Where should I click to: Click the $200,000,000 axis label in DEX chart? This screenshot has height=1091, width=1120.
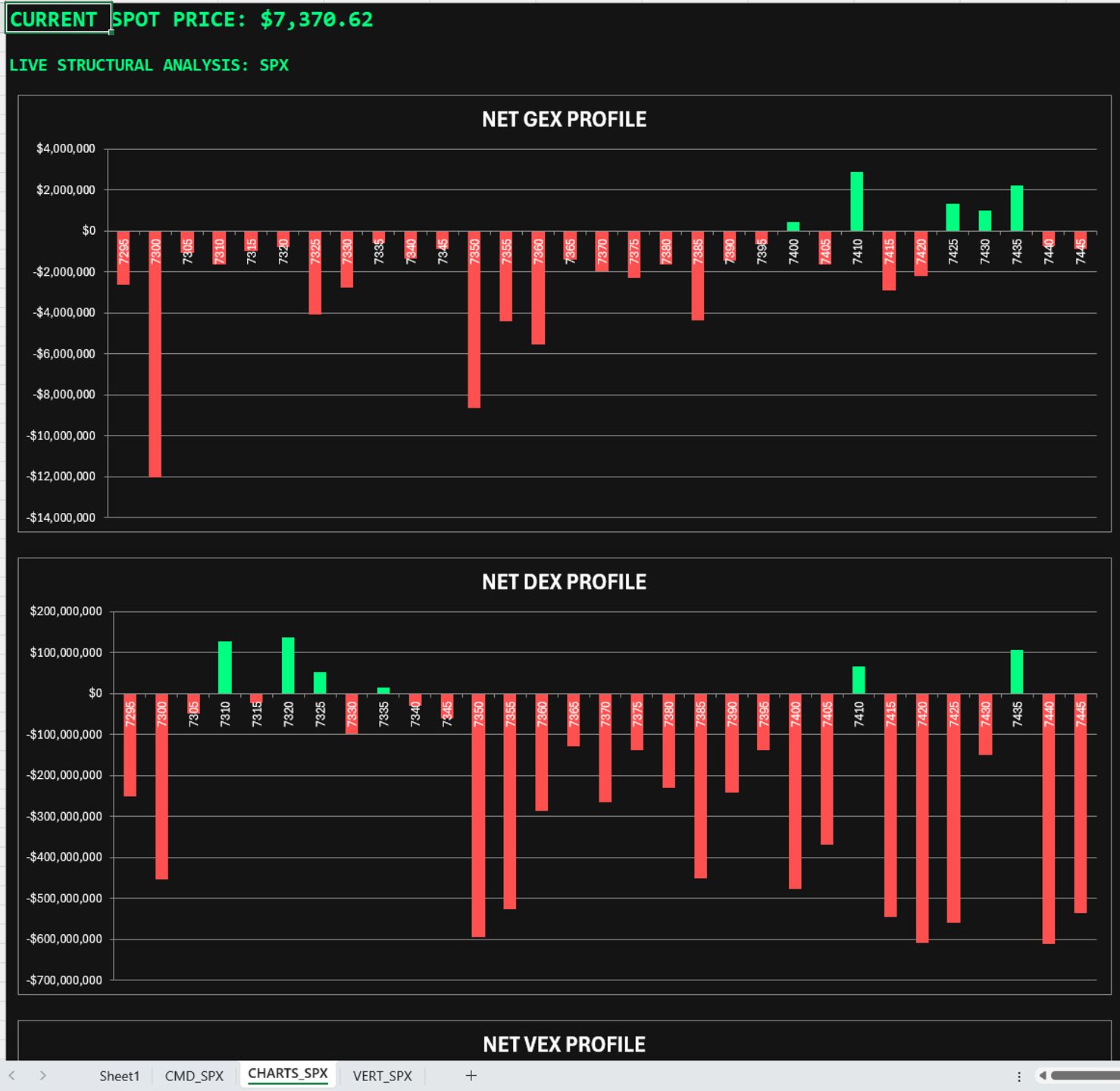coord(66,611)
